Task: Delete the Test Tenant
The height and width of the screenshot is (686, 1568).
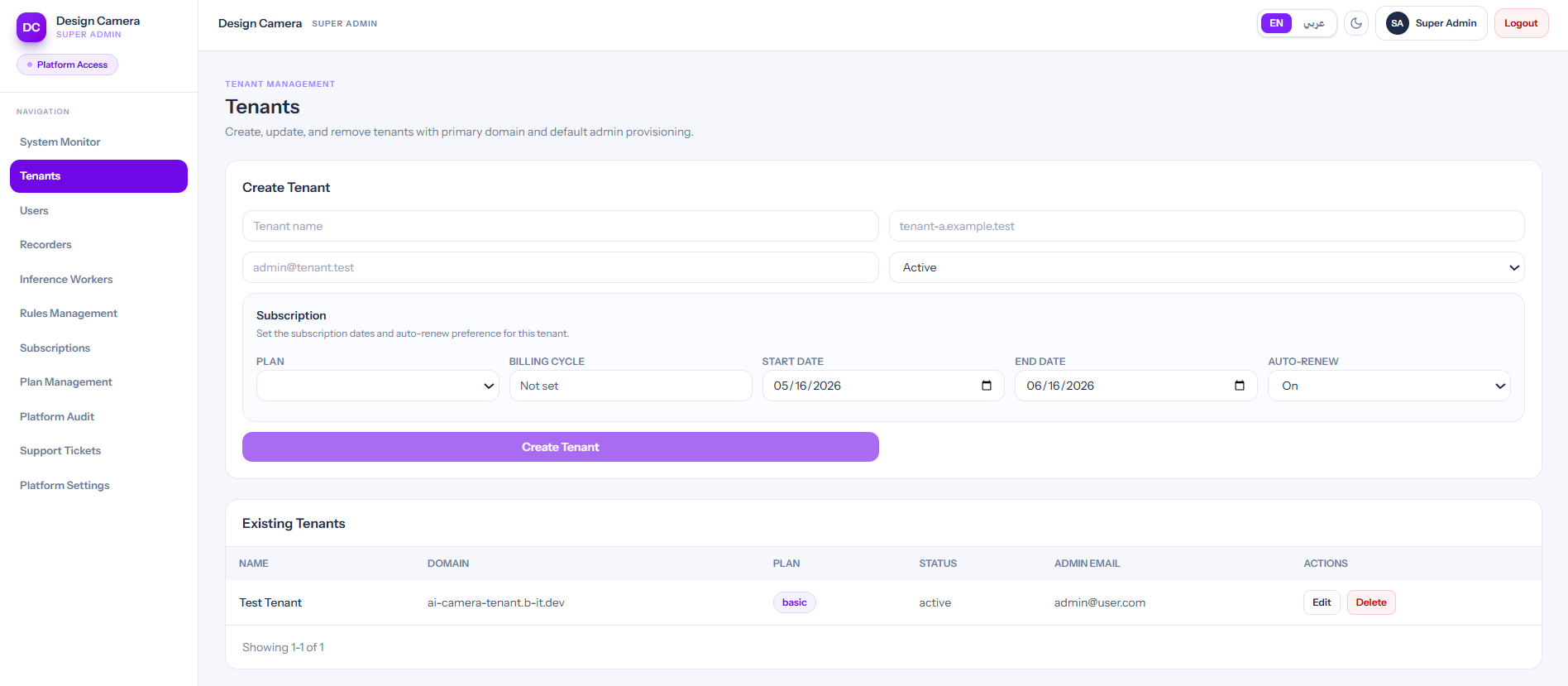Action: [1370, 602]
